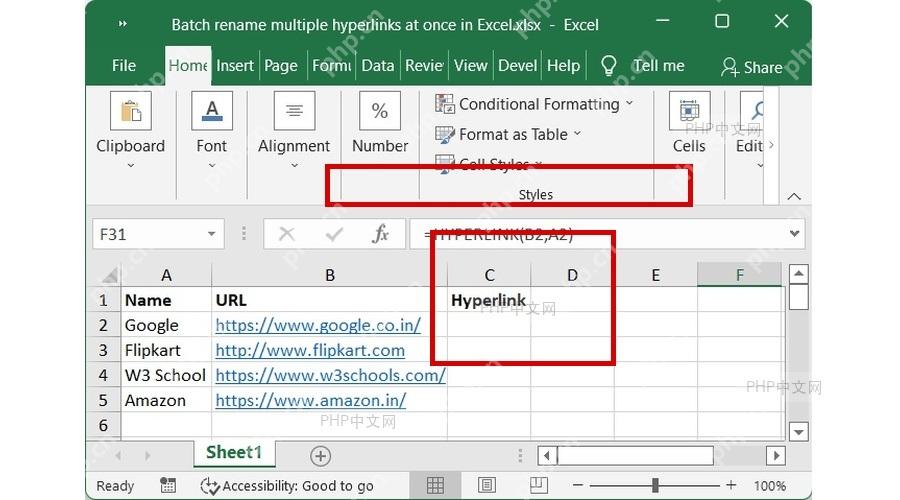Switch to Page Layout view icon
Screen dimensions: 900x500
(487, 486)
